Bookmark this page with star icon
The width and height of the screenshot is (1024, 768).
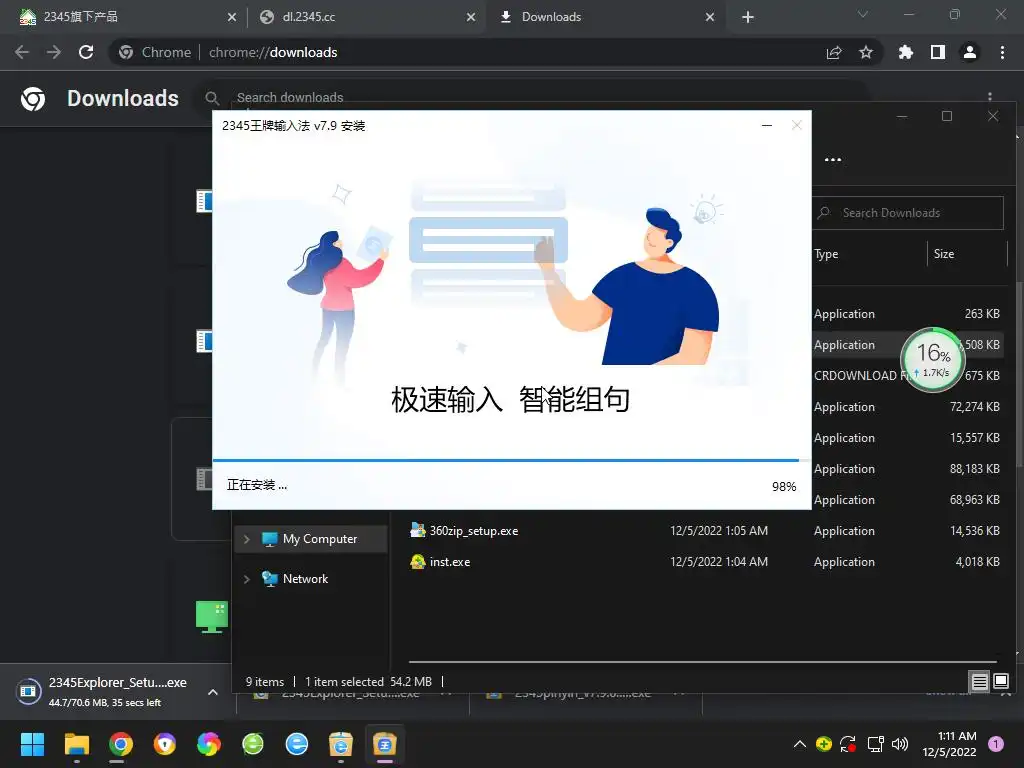866,52
